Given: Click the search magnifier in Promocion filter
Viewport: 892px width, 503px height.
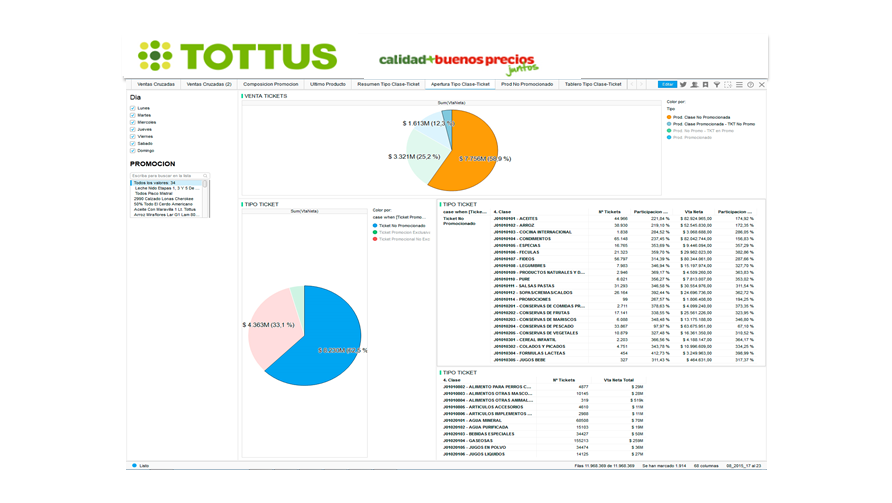Looking at the screenshot, I should (205, 176).
